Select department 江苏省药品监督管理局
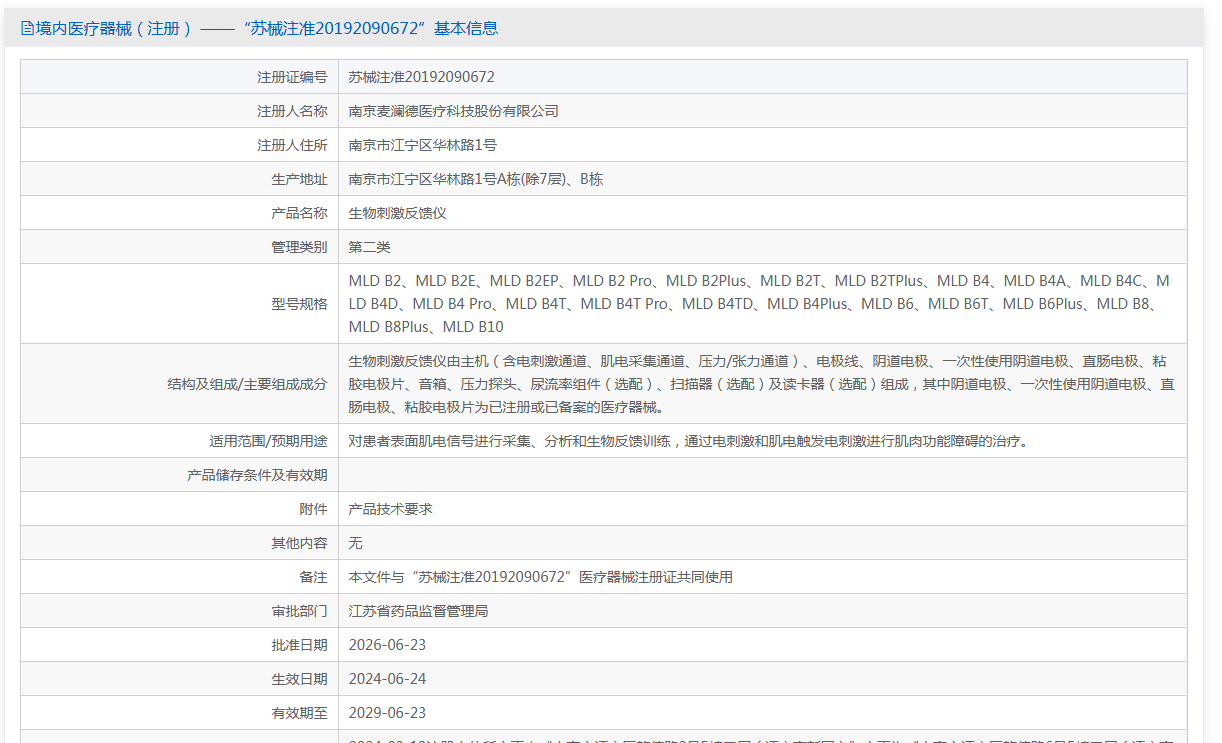Screen dimensions: 1222x743 (418, 611)
